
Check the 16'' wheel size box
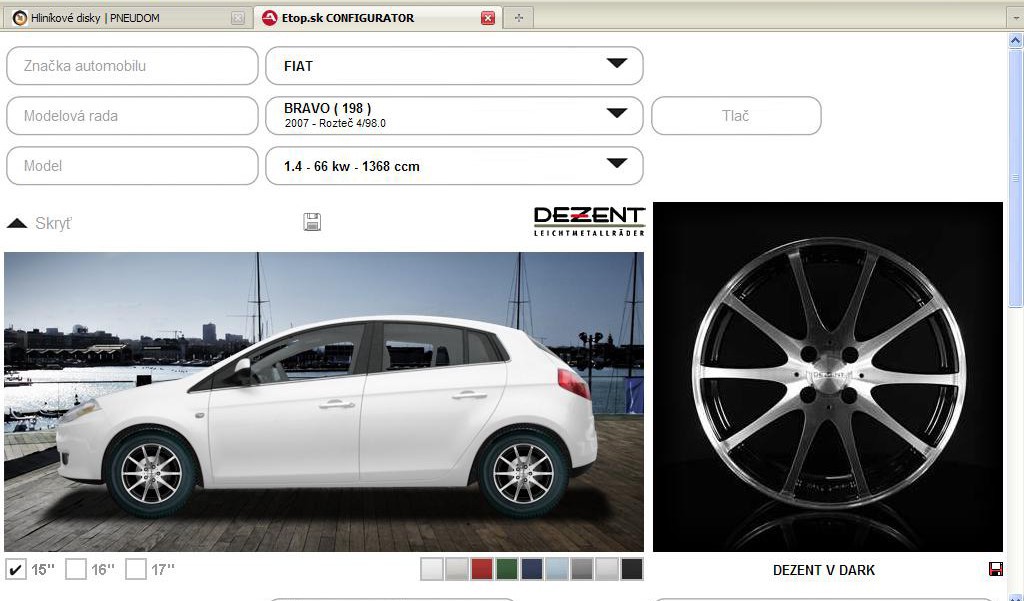coord(76,569)
